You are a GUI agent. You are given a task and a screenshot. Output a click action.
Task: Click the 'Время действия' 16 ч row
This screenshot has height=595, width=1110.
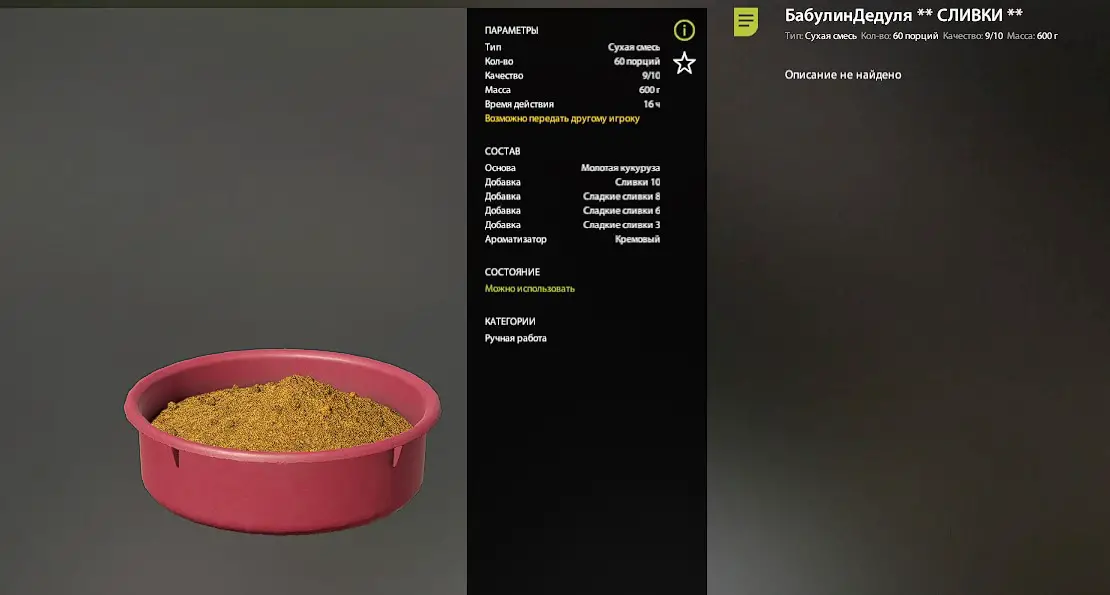pyautogui.click(x=572, y=105)
